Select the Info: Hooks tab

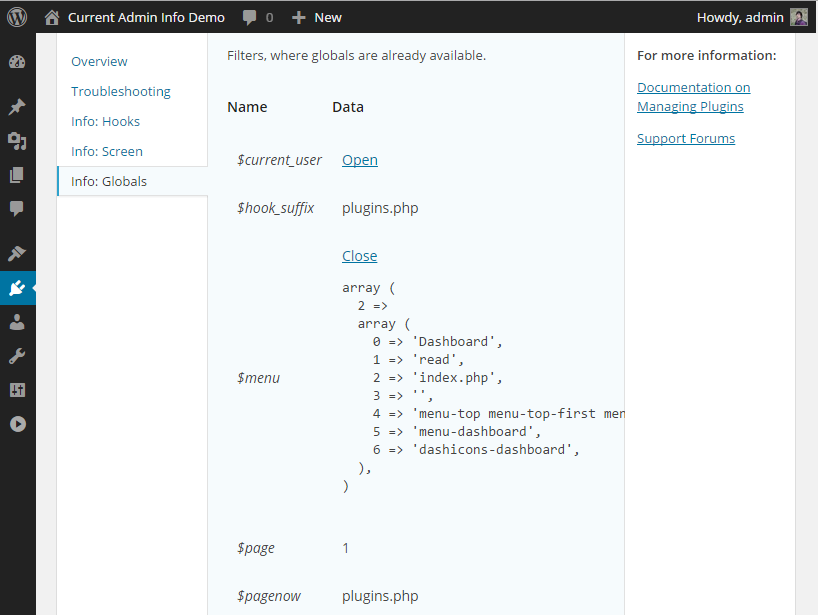pyautogui.click(x=105, y=122)
